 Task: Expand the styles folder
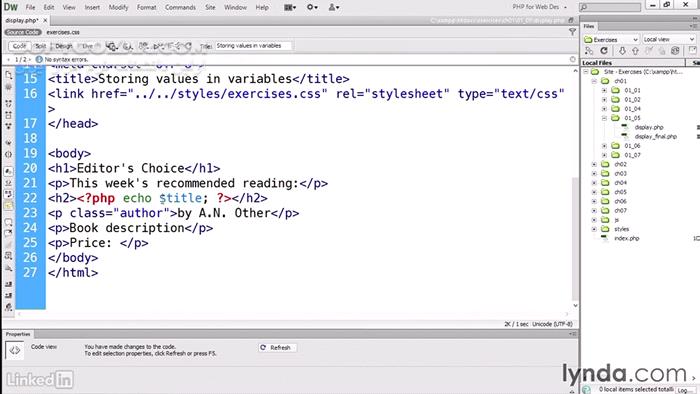(594, 229)
